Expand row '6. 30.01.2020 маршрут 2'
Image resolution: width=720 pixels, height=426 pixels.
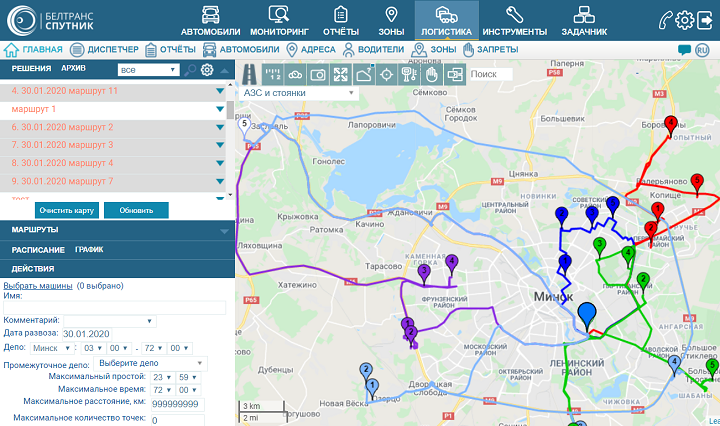tap(220, 127)
